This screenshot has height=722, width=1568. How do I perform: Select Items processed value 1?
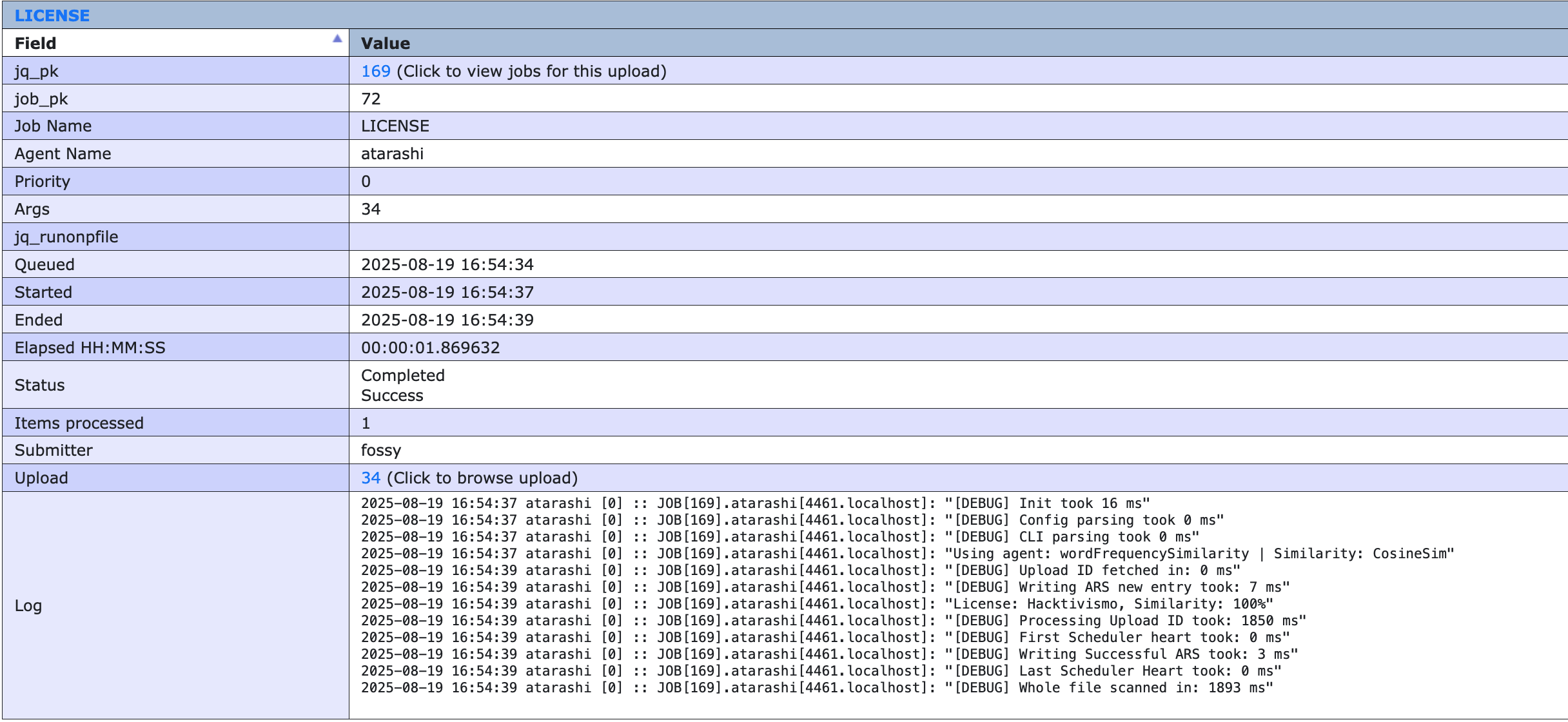click(x=366, y=423)
